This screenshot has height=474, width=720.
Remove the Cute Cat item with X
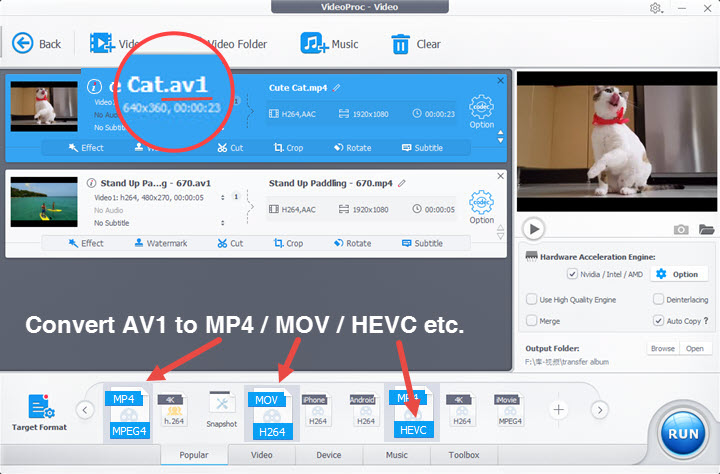[x=501, y=81]
